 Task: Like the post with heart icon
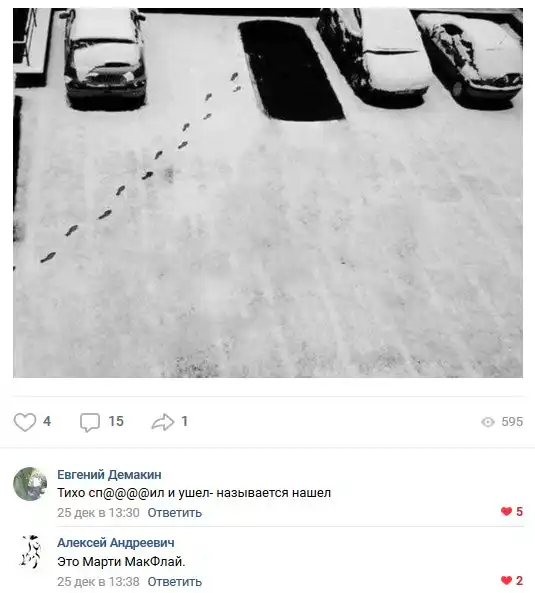point(25,422)
